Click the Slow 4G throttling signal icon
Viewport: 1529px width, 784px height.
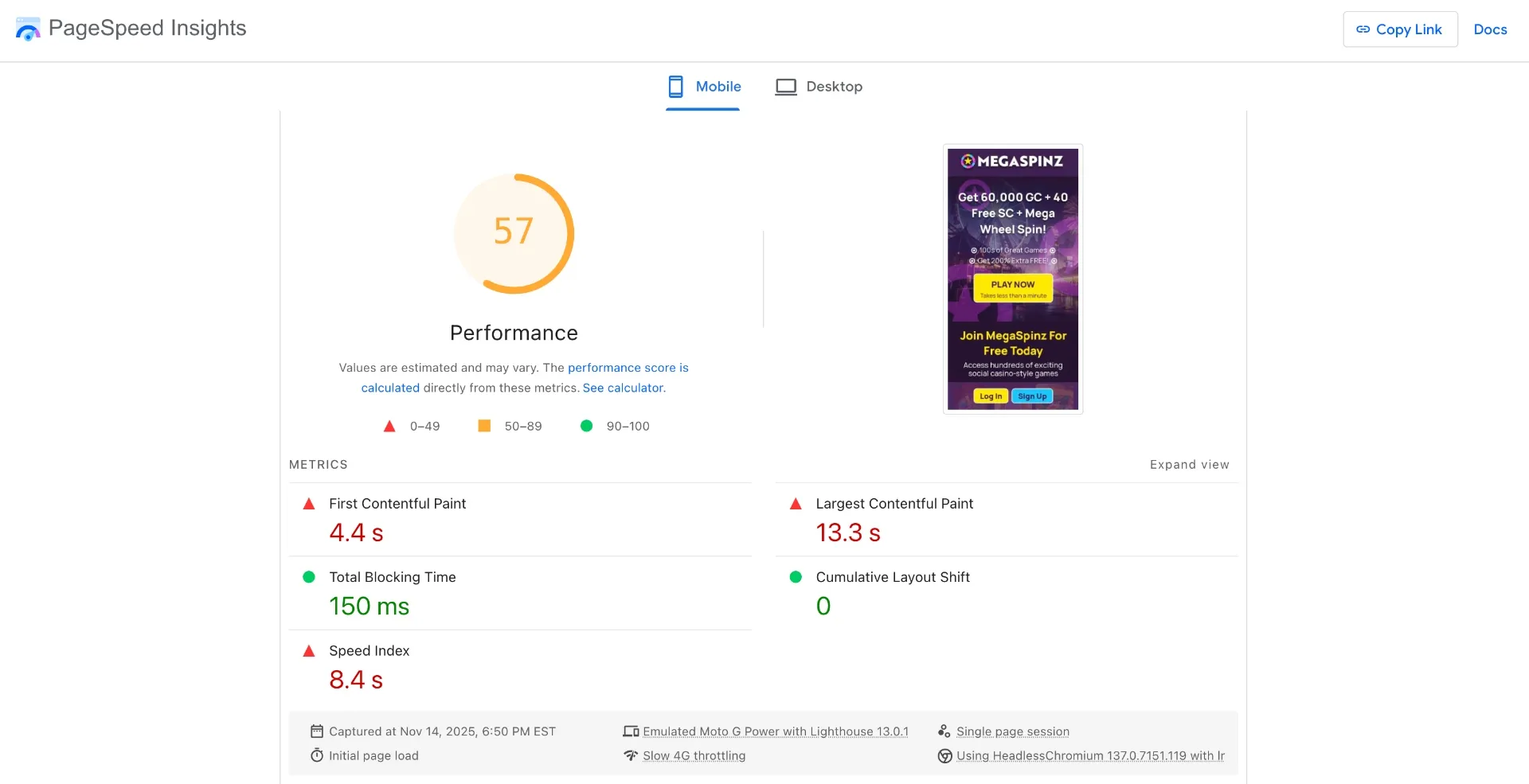[631, 755]
